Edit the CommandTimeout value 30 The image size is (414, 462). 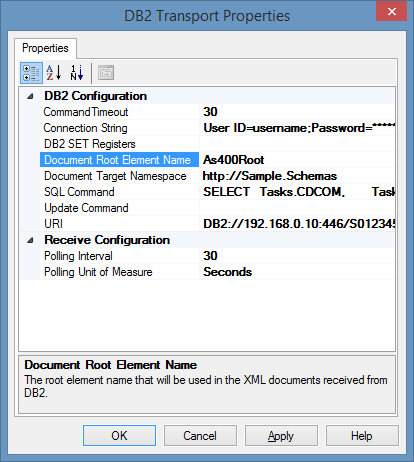point(297,112)
